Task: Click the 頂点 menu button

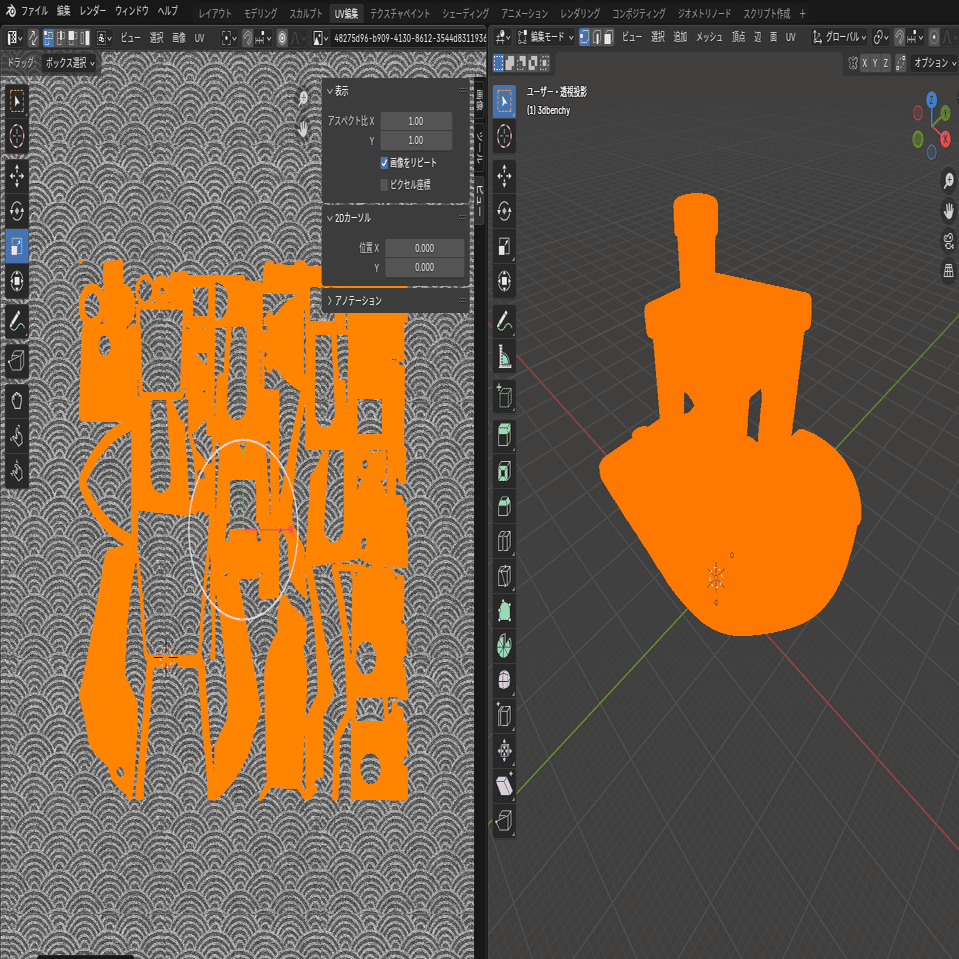Action: pyautogui.click(x=738, y=37)
